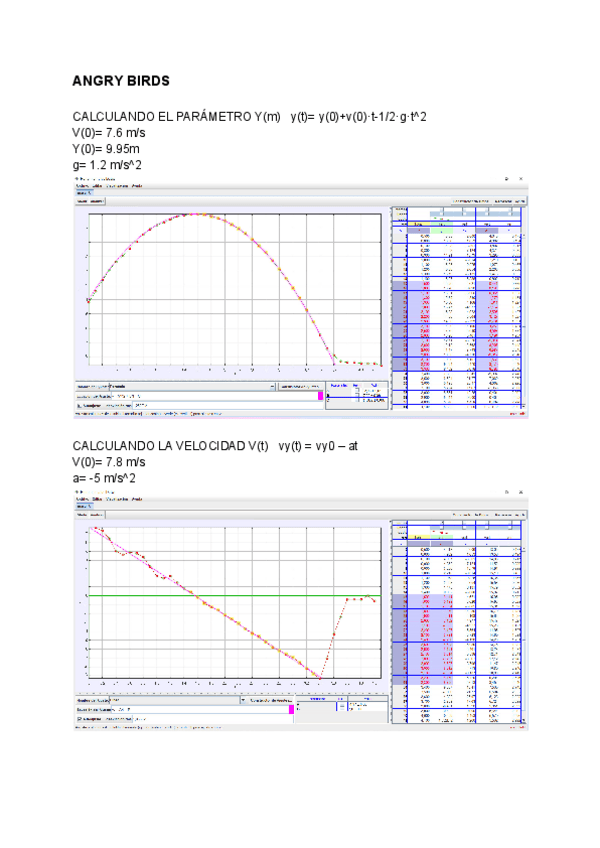
Task: Click the first toolbar button above the parabola plot
Action: pyautogui.click(x=84, y=202)
